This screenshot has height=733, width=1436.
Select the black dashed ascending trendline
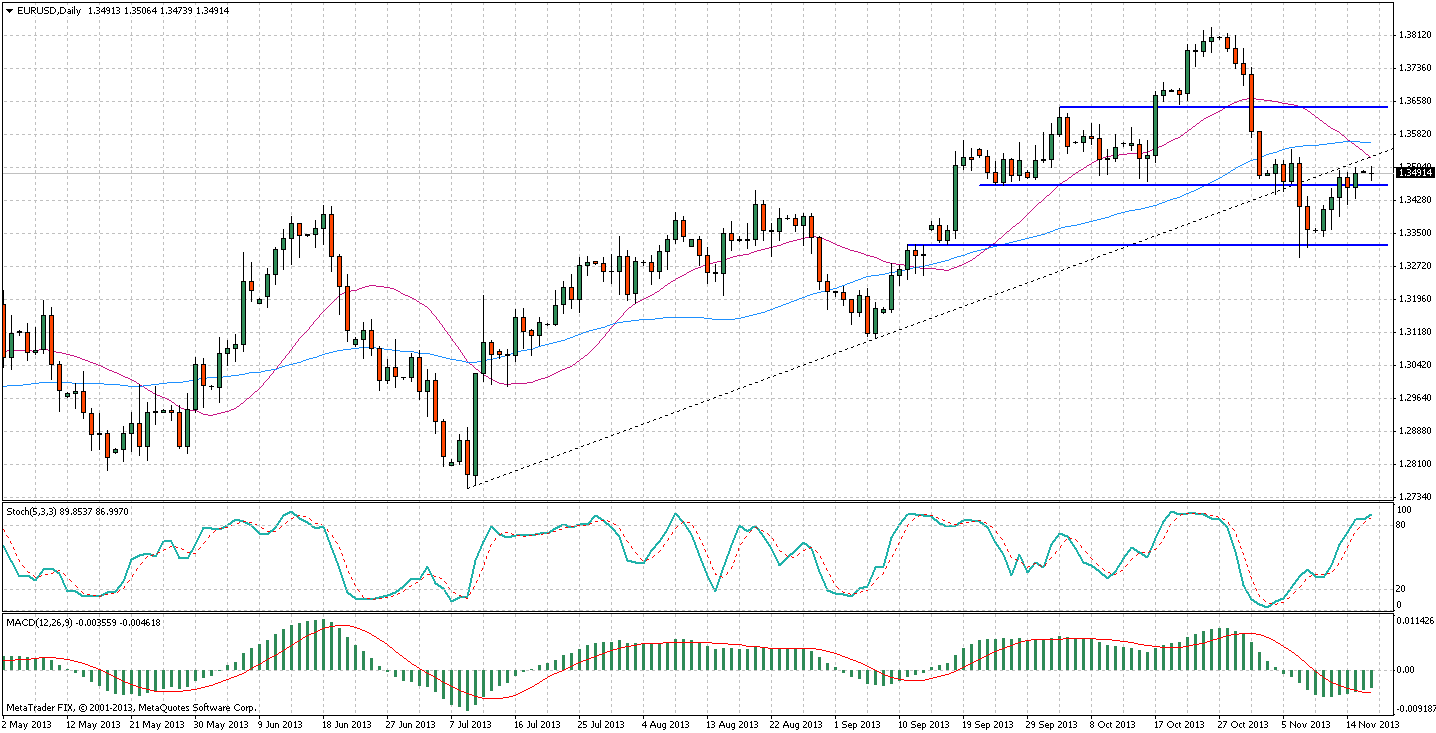tap(700, 403)
